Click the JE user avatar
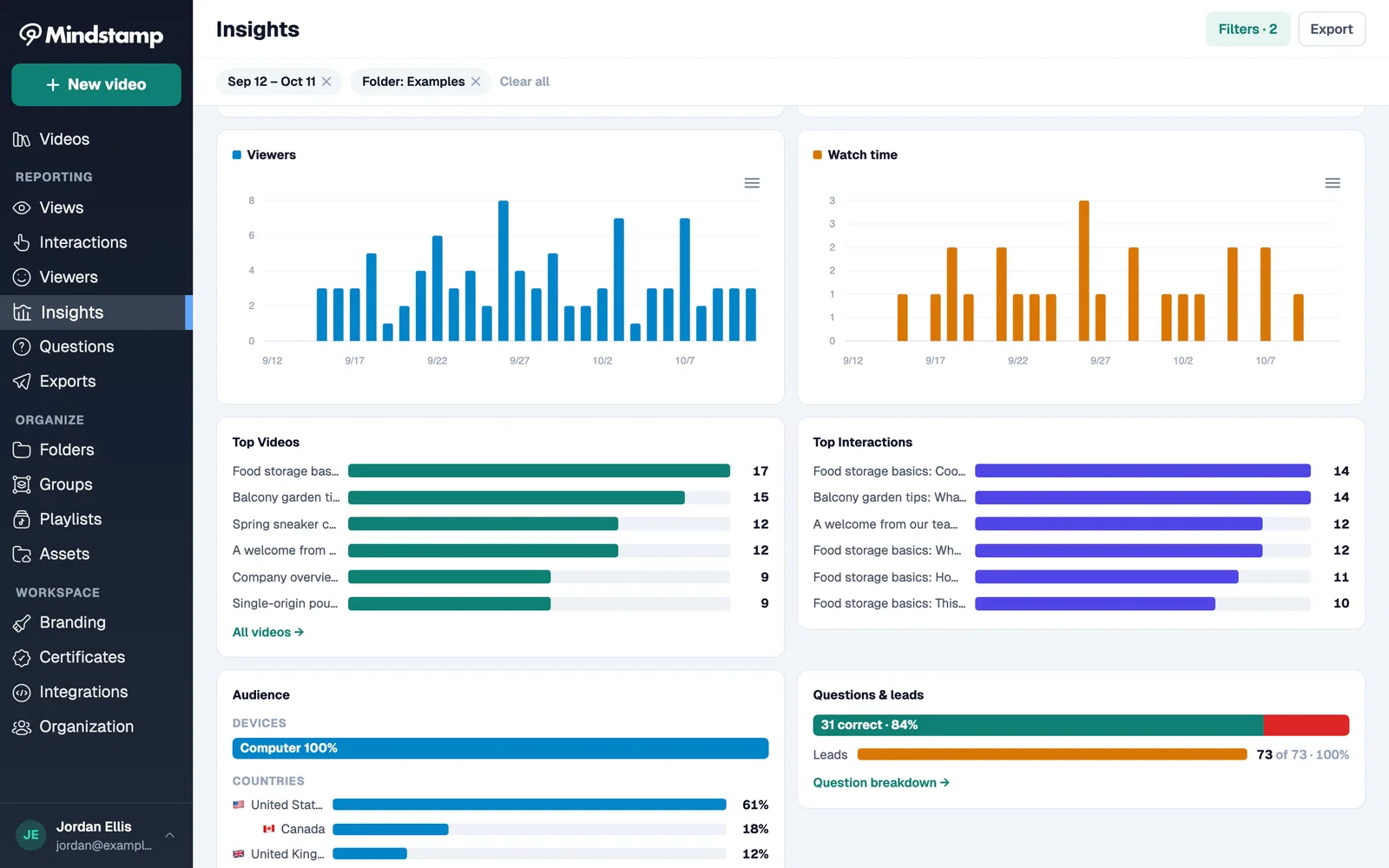1389x868 pixels. (x=31, y=835)
